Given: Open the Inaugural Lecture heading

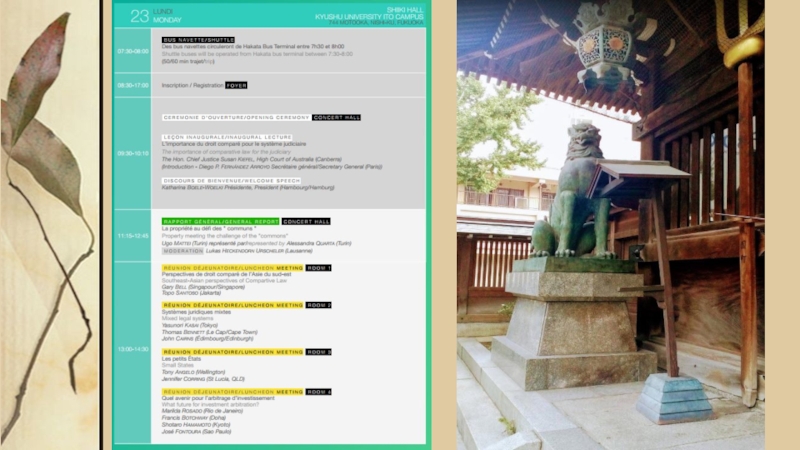Looking at the screenshot, I should click(x=227, y=136).
